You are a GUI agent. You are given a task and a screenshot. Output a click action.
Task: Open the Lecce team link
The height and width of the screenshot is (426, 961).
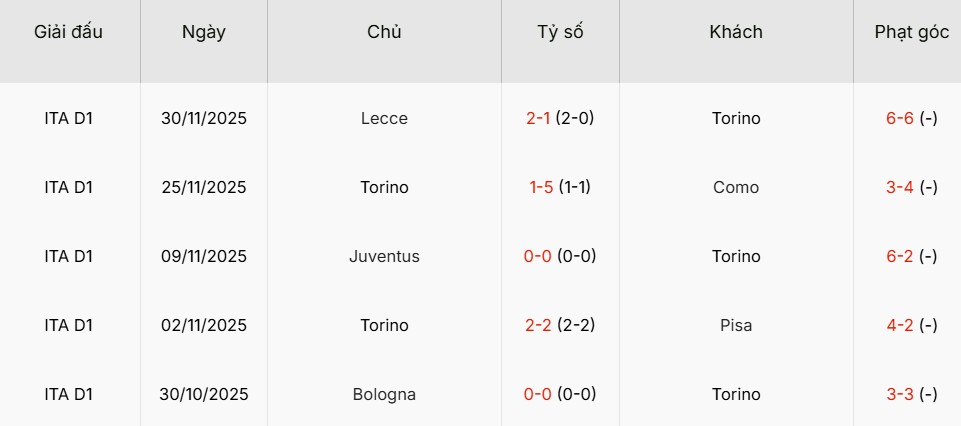(384, 118)
